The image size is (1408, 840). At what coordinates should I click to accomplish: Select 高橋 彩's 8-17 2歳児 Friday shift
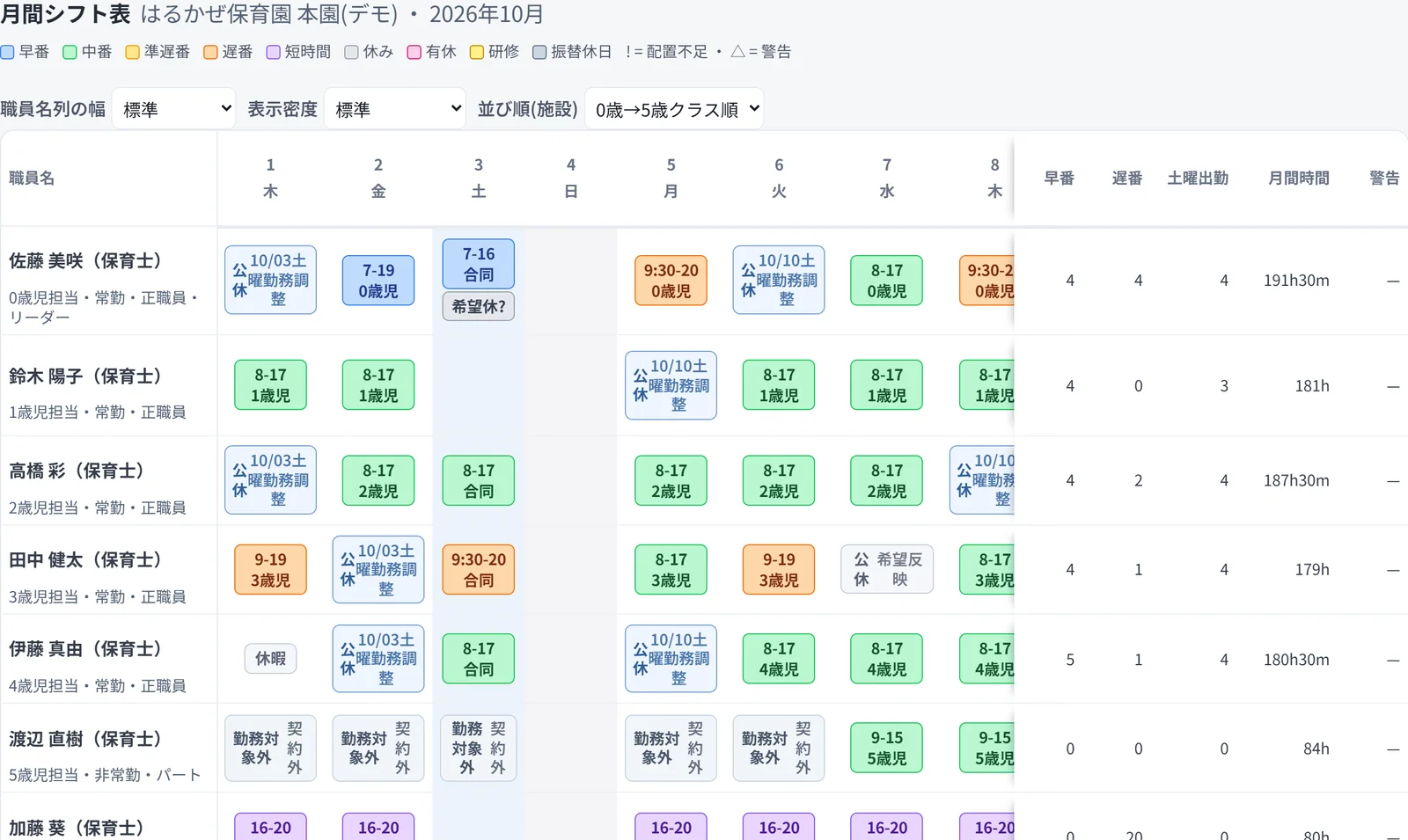pyautogui.click(x=378, y=480)
